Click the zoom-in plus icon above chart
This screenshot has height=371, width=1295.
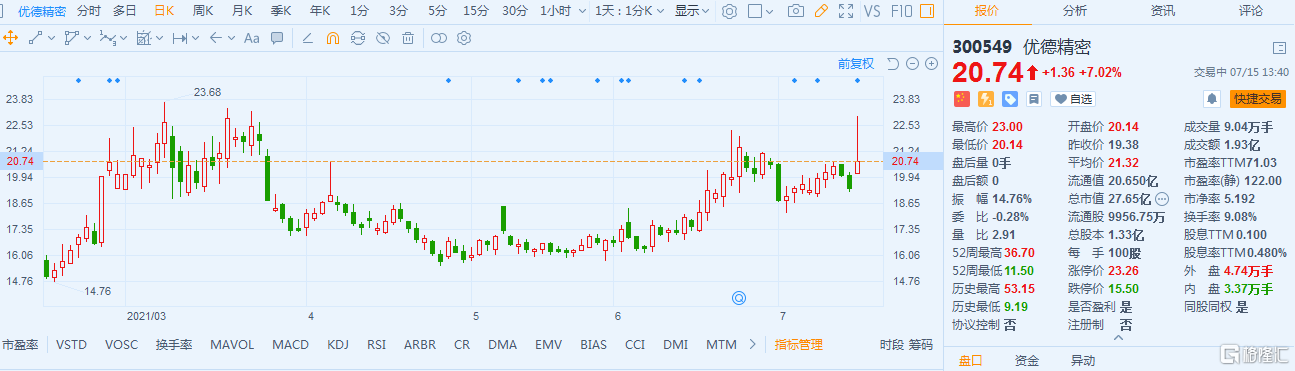point(931,64)
